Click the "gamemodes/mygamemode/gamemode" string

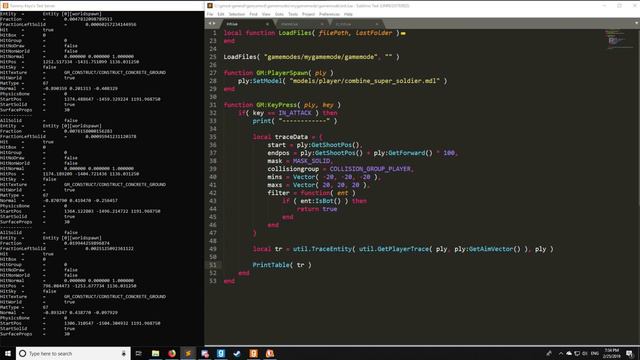320,57
